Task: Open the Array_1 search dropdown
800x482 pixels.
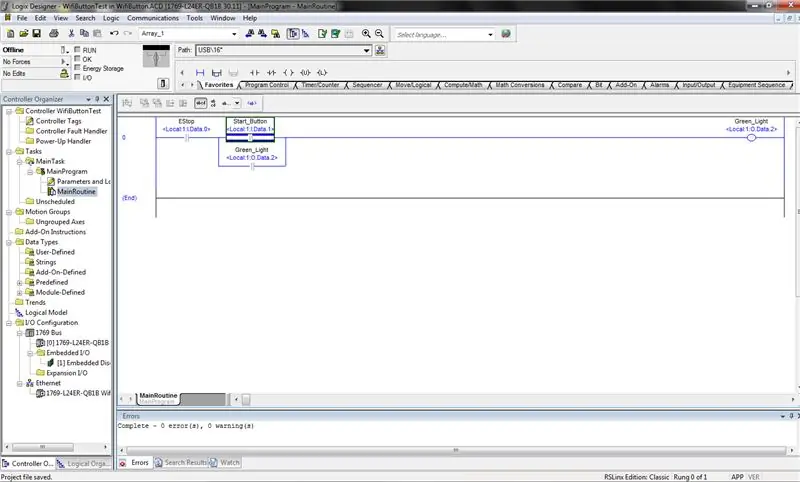Action: (234, 34)
